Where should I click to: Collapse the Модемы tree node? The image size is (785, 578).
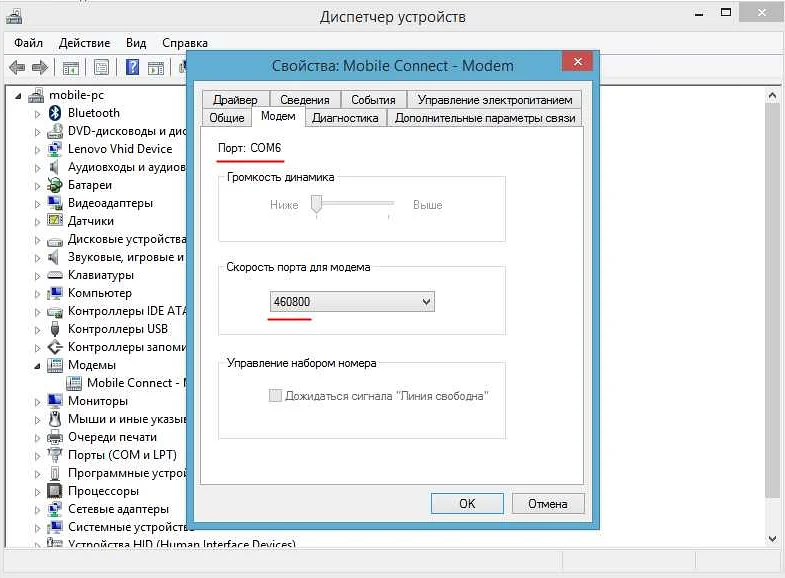(x=38, y=366)
